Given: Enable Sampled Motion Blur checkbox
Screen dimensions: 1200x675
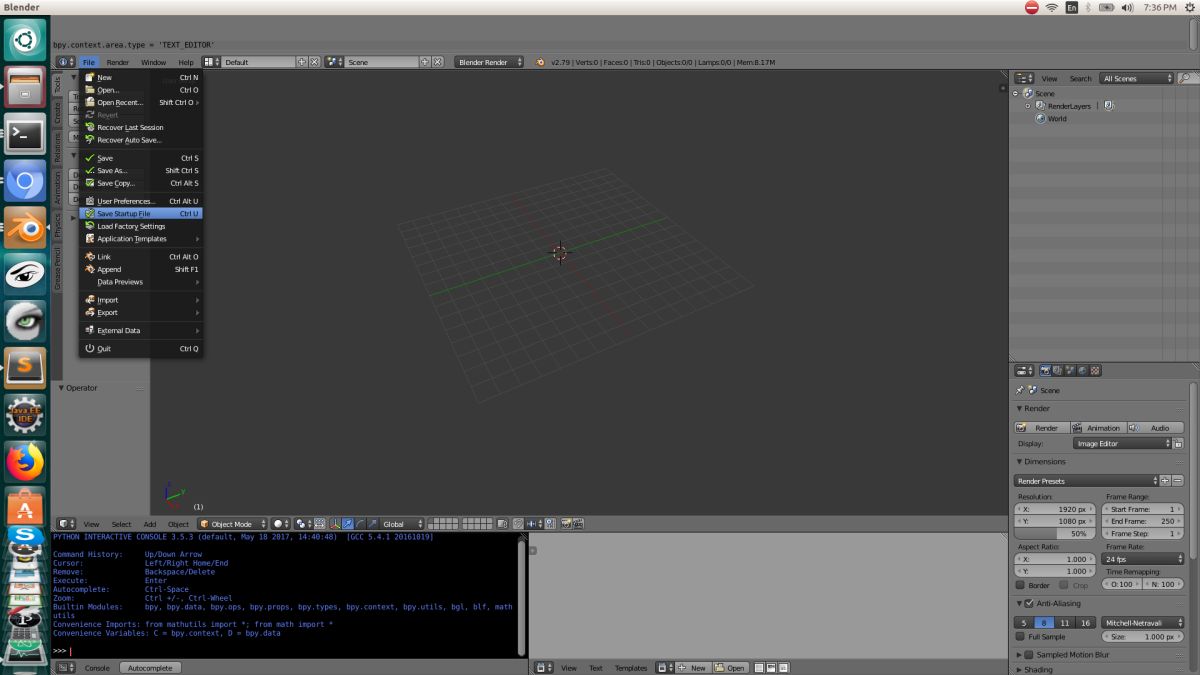Looking at the screenshot, I should [x=1029, y=654].
